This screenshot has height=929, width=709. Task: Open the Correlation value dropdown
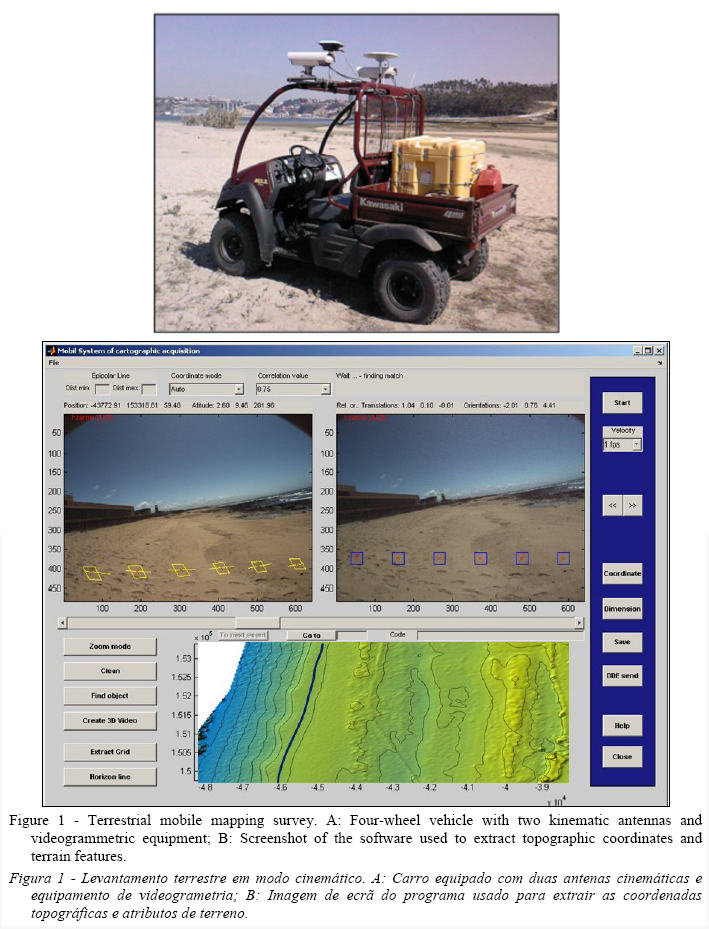325,389
